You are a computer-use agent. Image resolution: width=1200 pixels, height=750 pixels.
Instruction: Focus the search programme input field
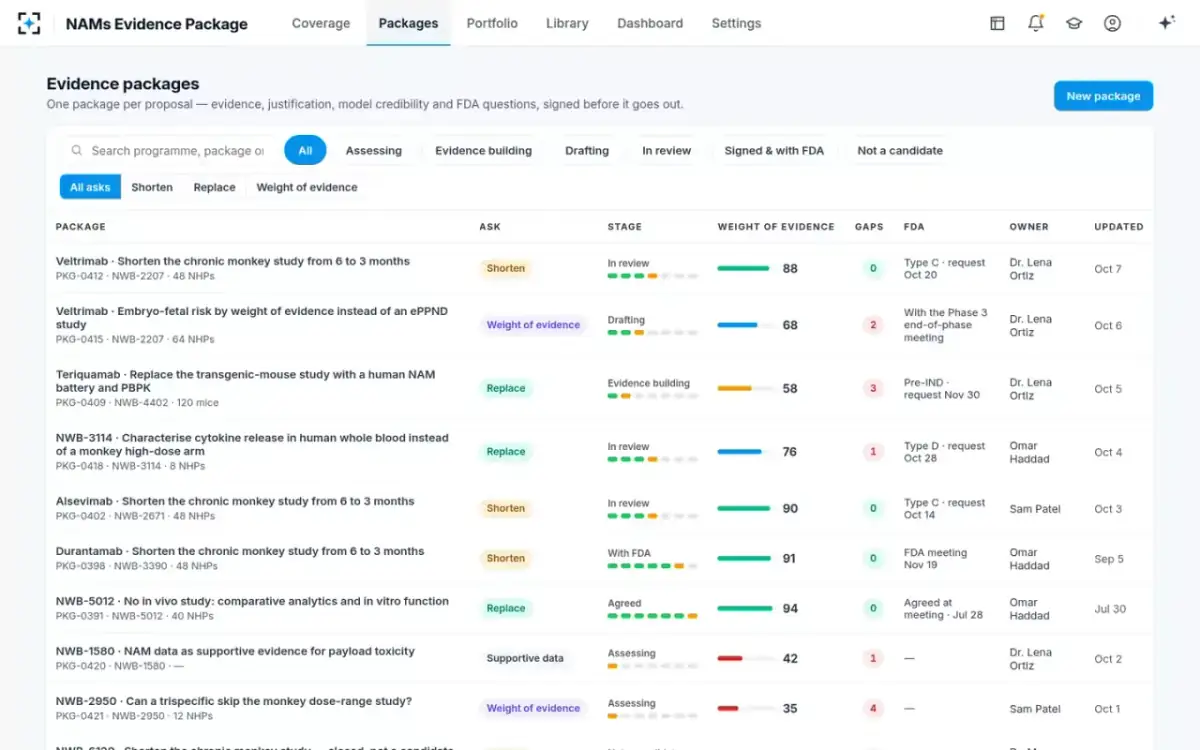click(169, 151)
